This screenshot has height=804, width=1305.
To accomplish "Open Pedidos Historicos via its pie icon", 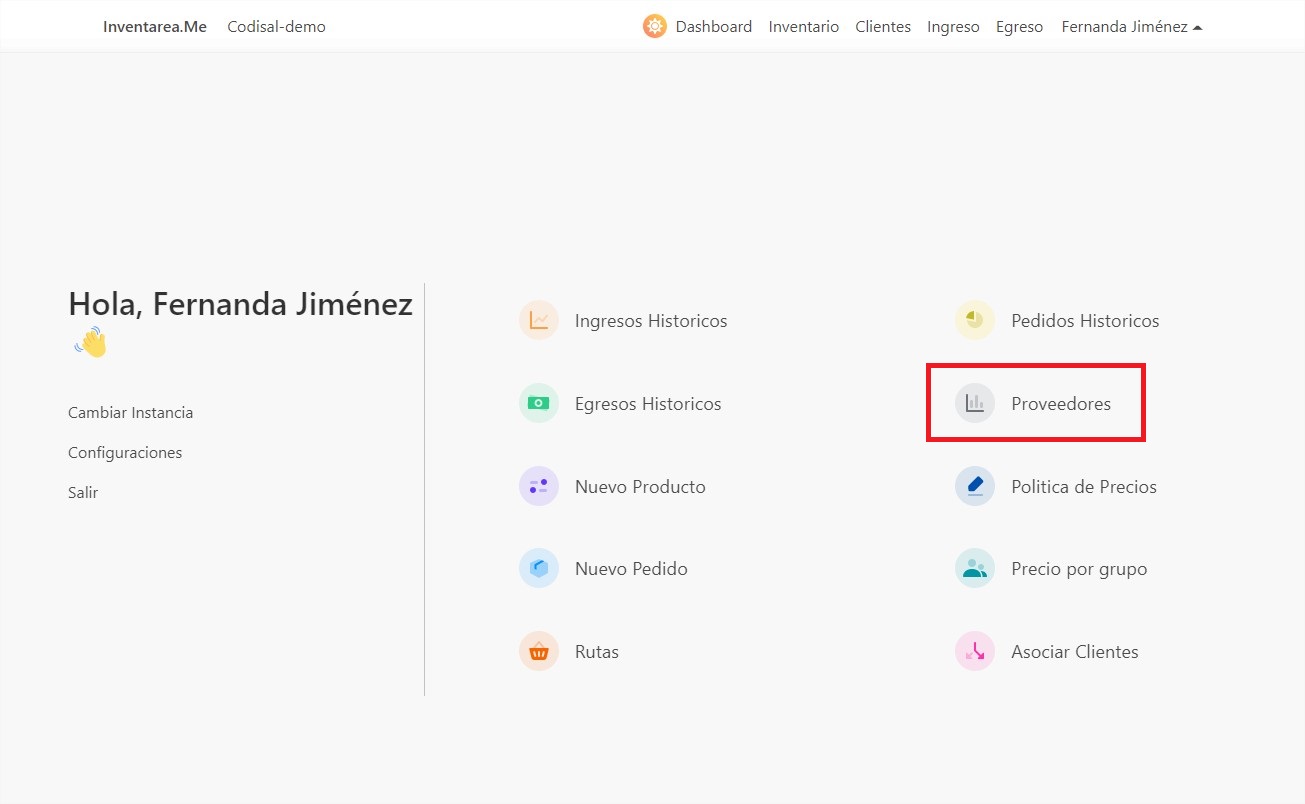I will 974,320.
